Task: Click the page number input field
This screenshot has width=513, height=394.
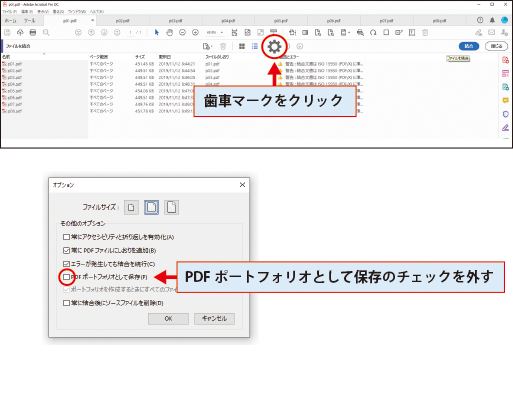Action: (131, 33)
